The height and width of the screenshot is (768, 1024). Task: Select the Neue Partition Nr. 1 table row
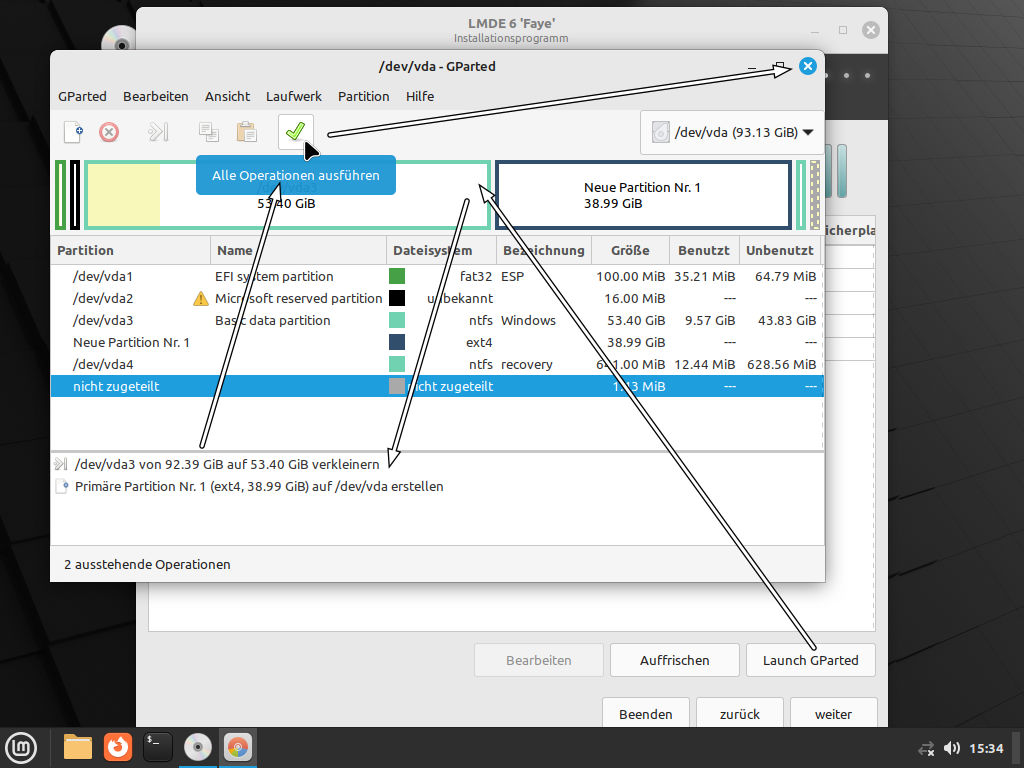coord(437,342)
